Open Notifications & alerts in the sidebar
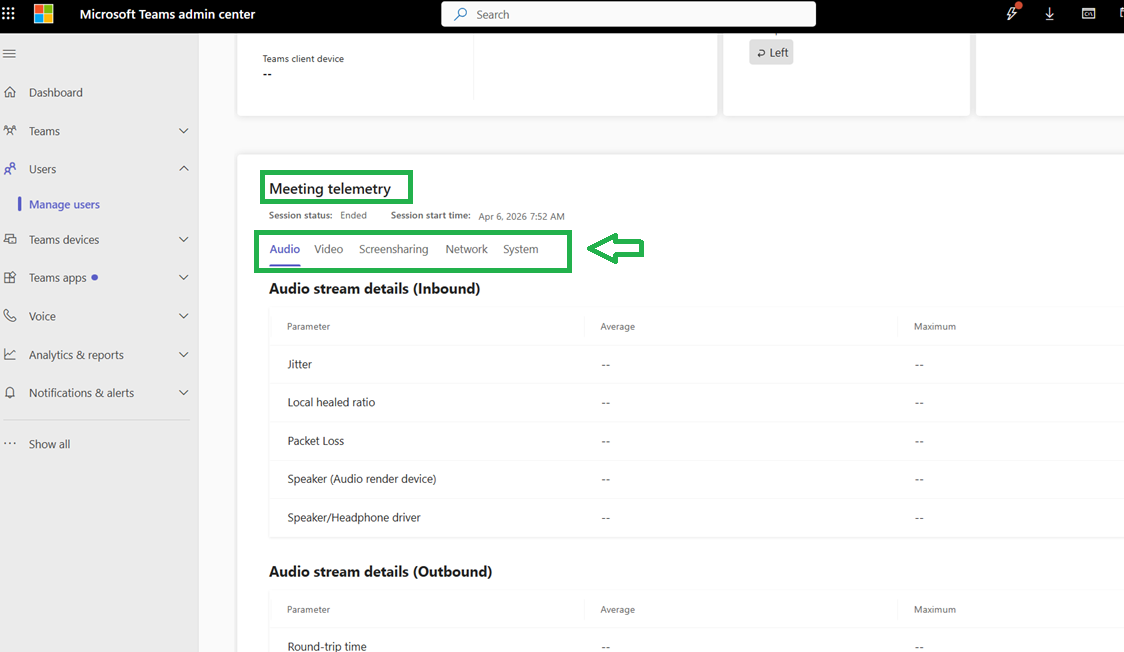The width and height of the screenshot is (1124, 652). coord(81,393)
